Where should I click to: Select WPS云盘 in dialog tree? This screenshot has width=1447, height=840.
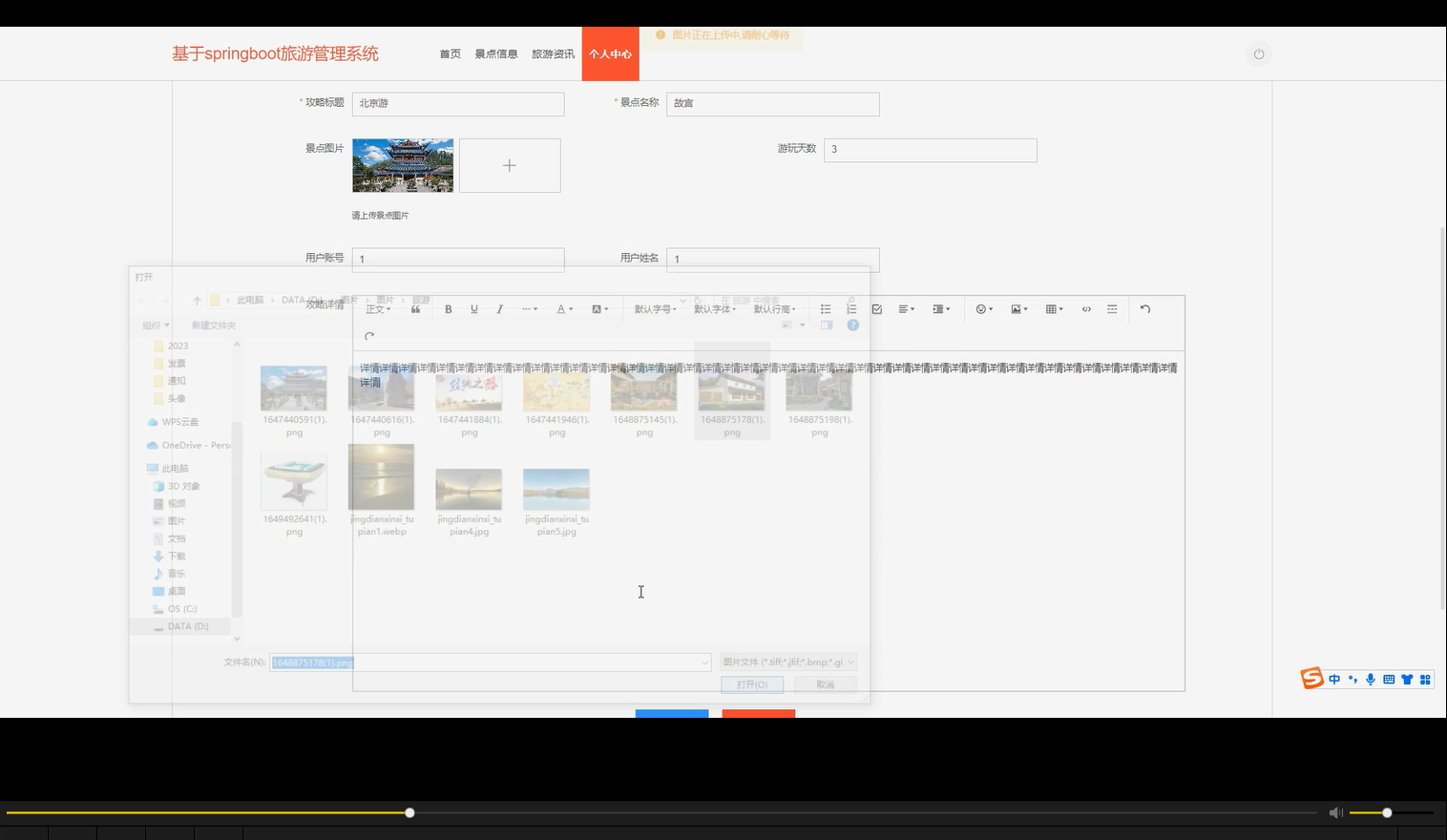coord(173,422)
